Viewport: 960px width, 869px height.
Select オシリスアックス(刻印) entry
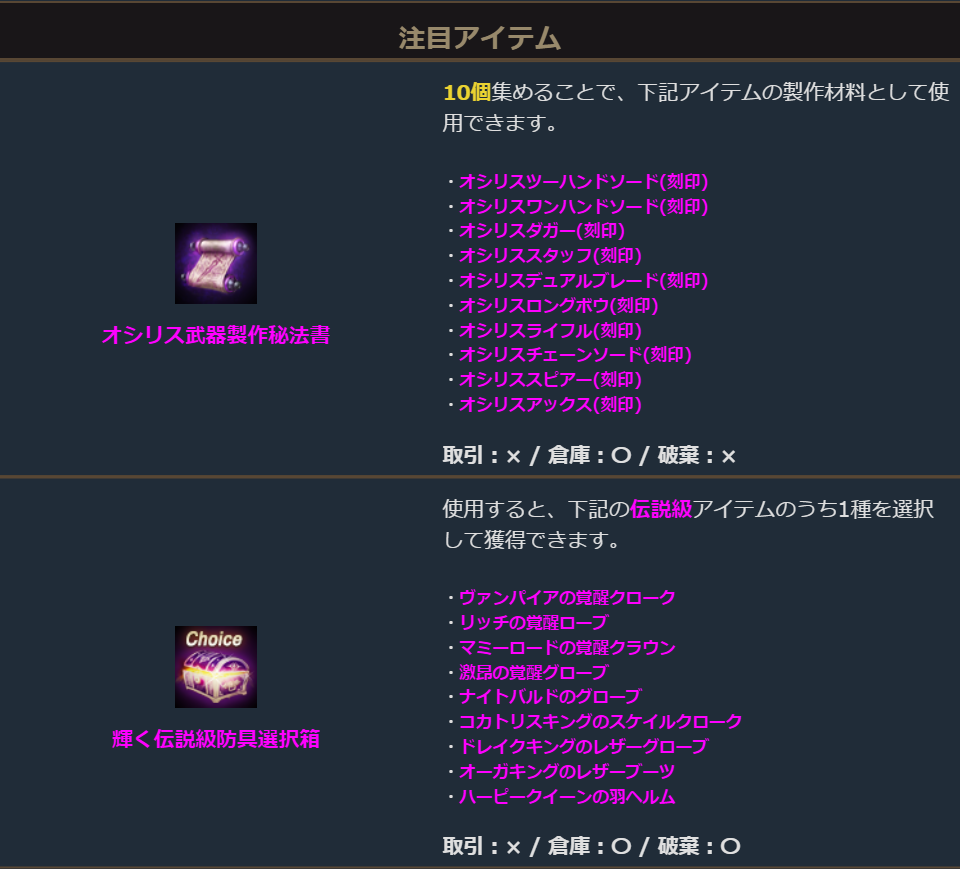point(550,404)
